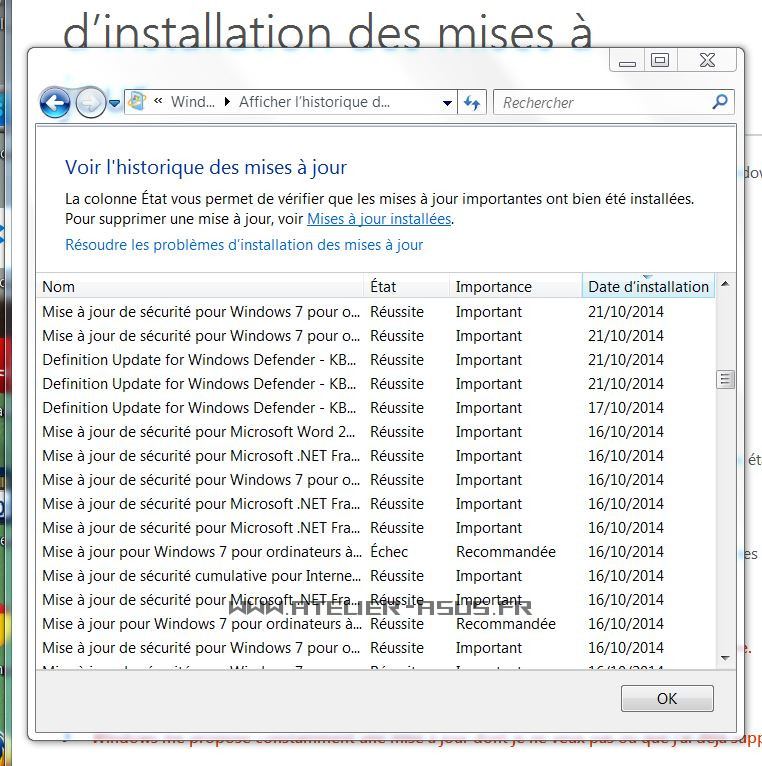Click the Control Panel icon in the address bar

tap(137, 101)
